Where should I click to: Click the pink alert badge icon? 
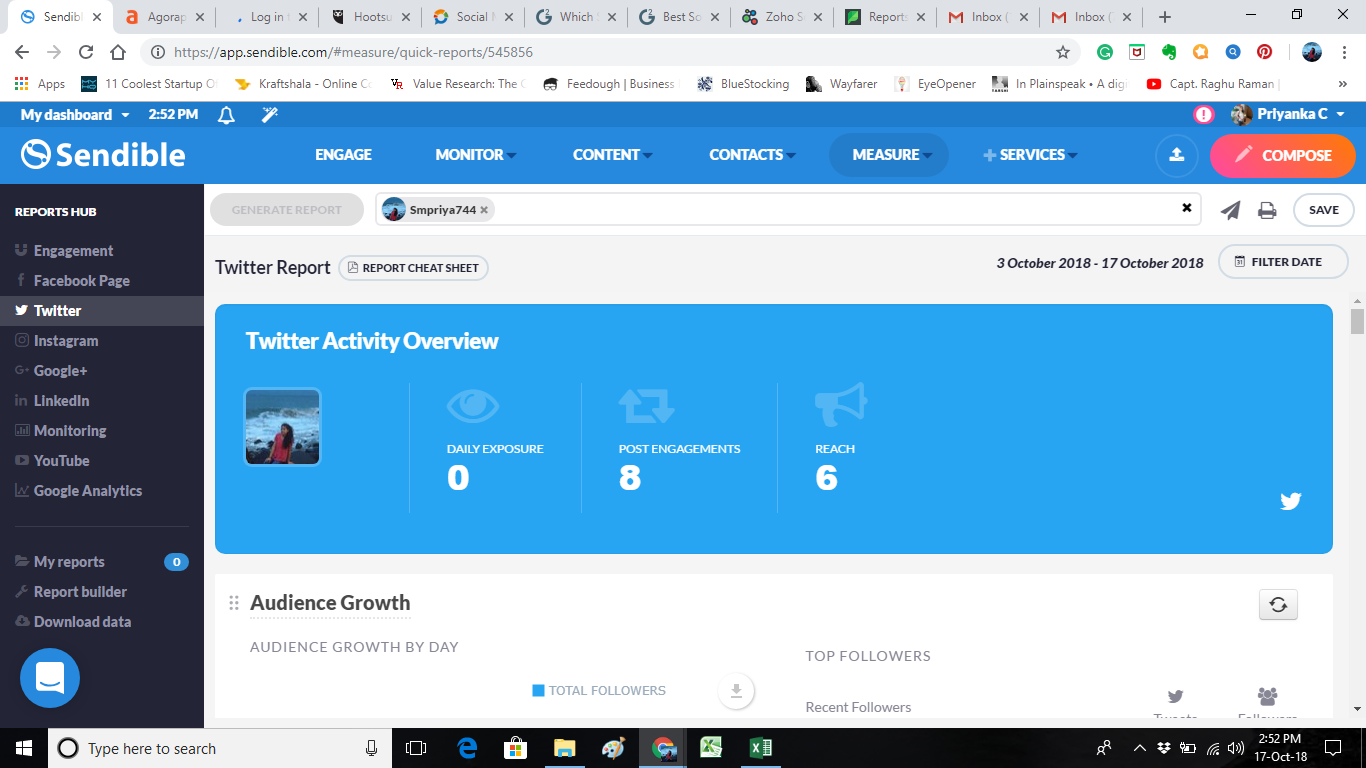[x=1204, y=114]
